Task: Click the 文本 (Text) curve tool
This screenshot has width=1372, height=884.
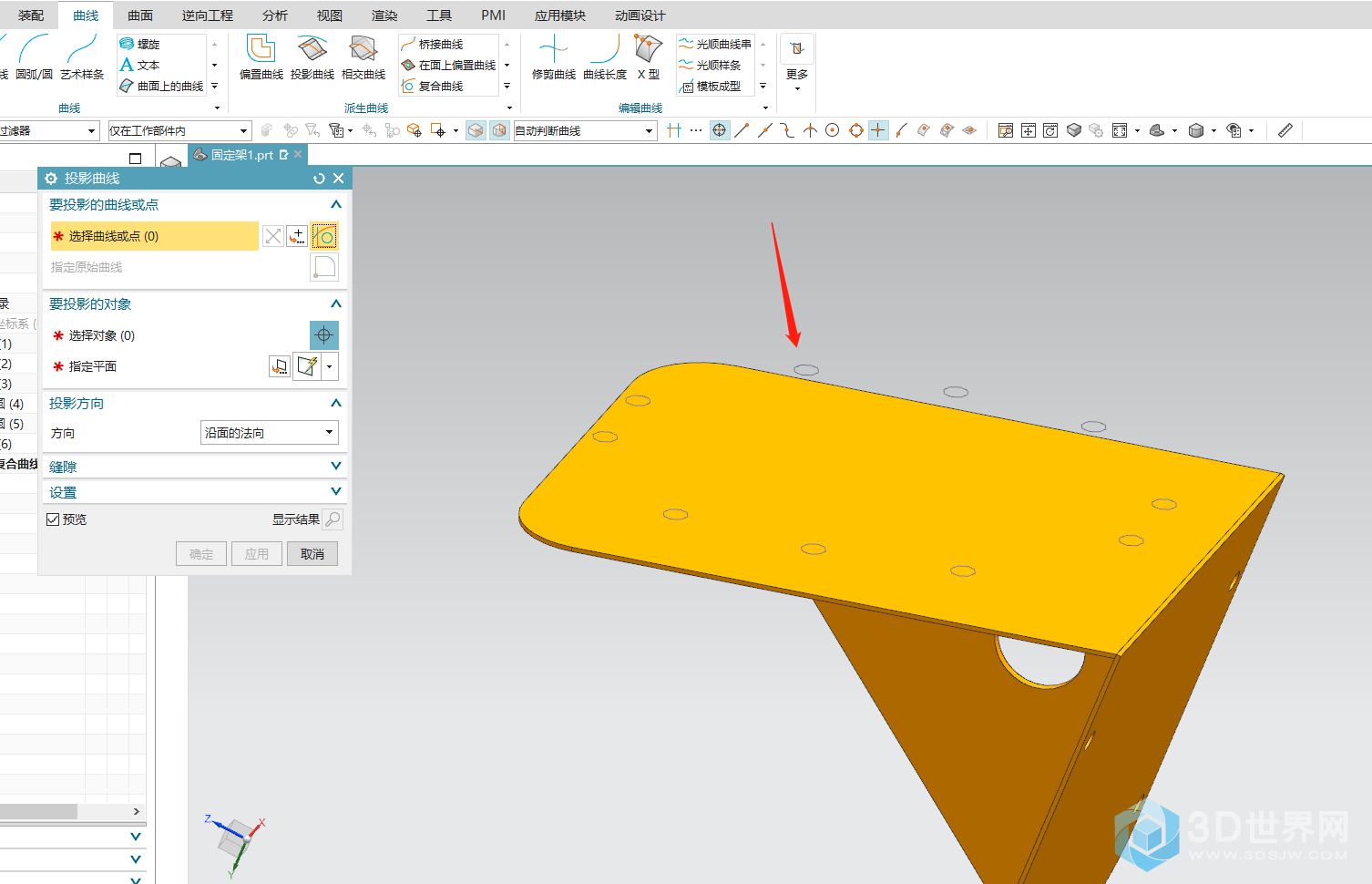Action: tap(139, 65)
